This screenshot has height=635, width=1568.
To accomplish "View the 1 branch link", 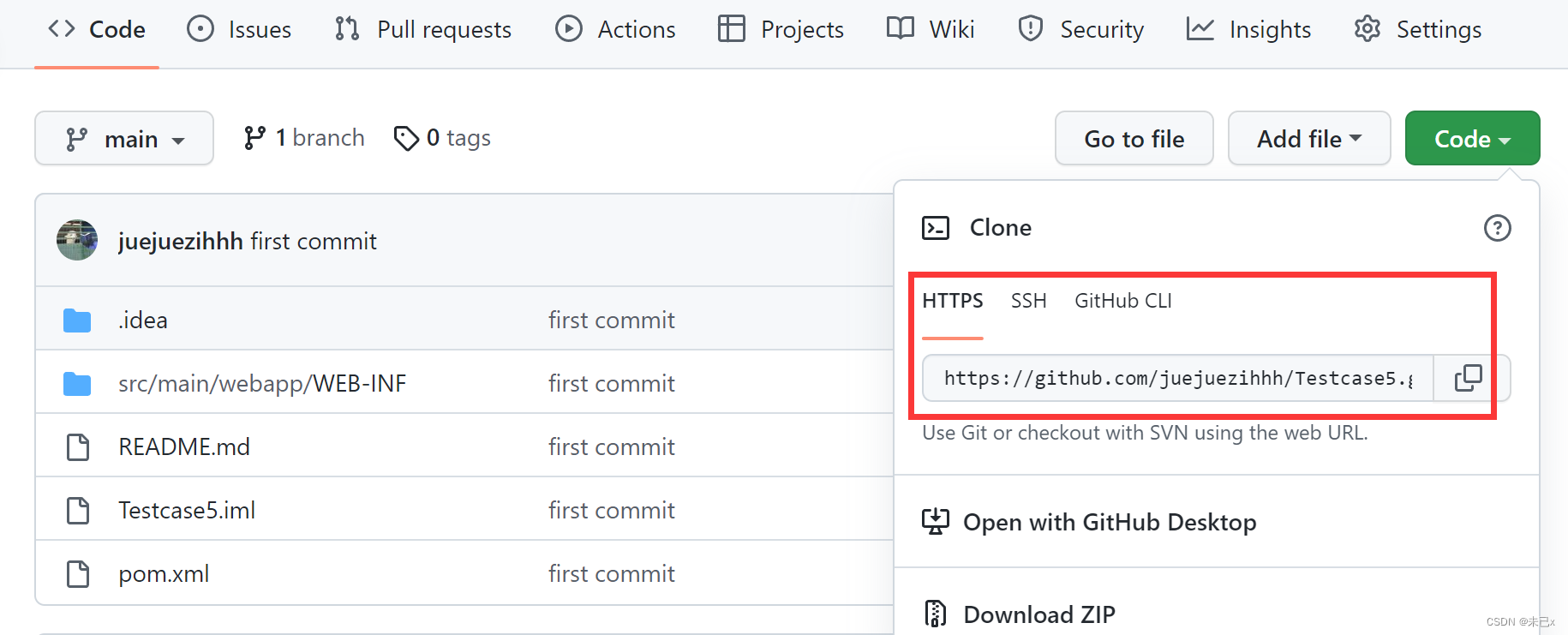I will (303, 138).
